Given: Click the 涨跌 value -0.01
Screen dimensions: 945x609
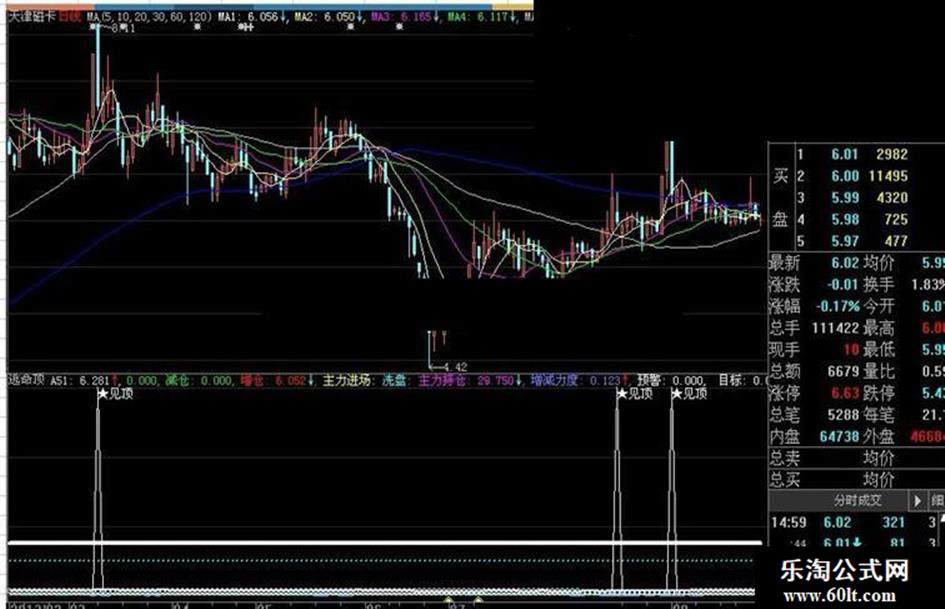Looking at the screenshot, I should (x=842, y=285).
